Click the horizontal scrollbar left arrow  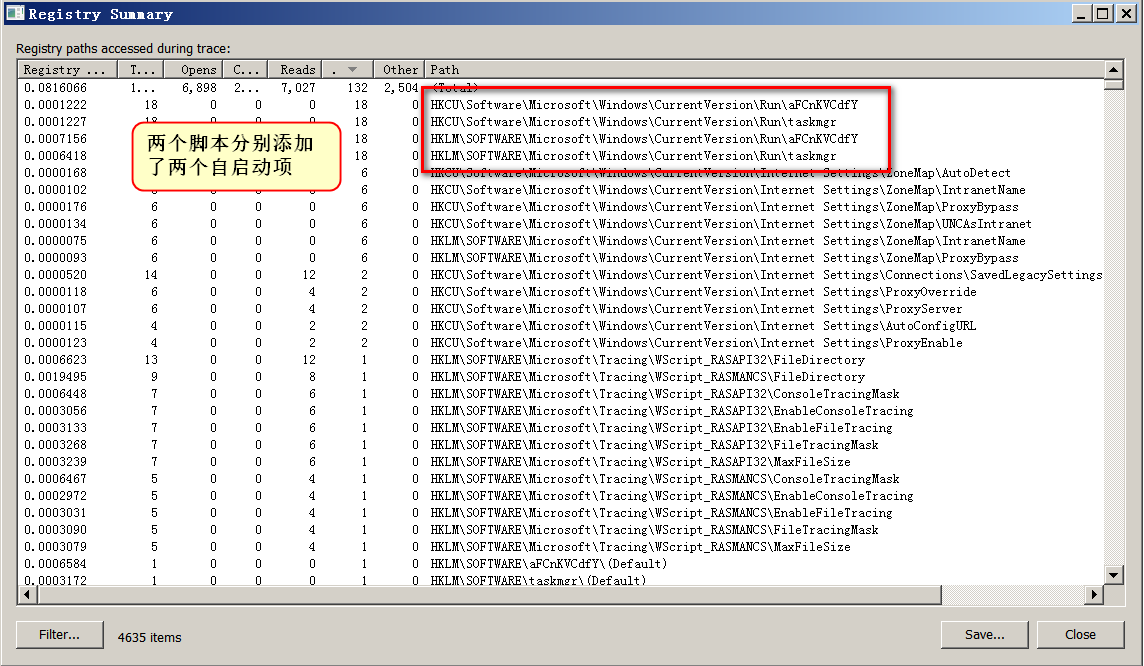click(28, 595)
